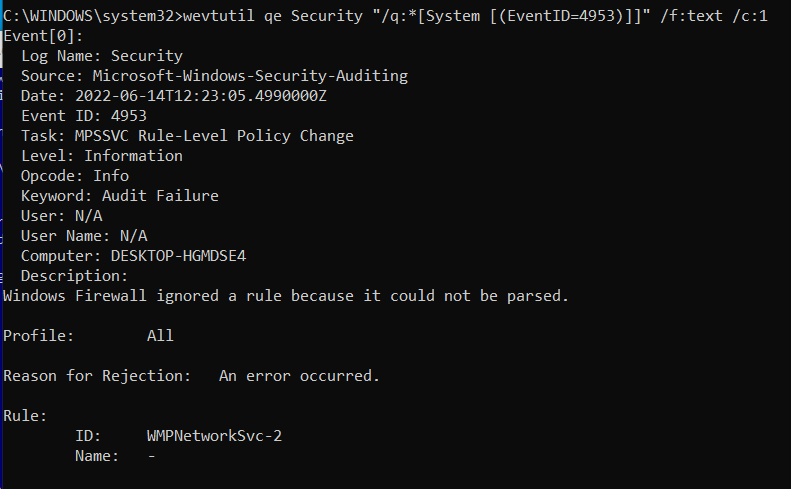Click the Microsoft-Windows-Security-Auditing source text
The width and height of the screenshot is (791, 489).
[250, 76]
